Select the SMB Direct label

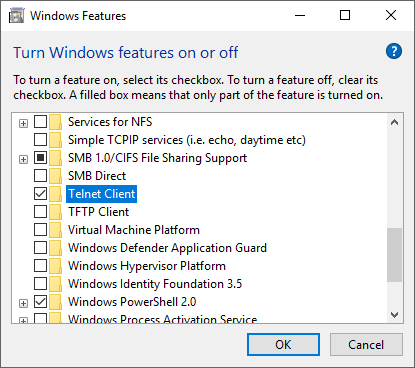[x=97, y=176]
